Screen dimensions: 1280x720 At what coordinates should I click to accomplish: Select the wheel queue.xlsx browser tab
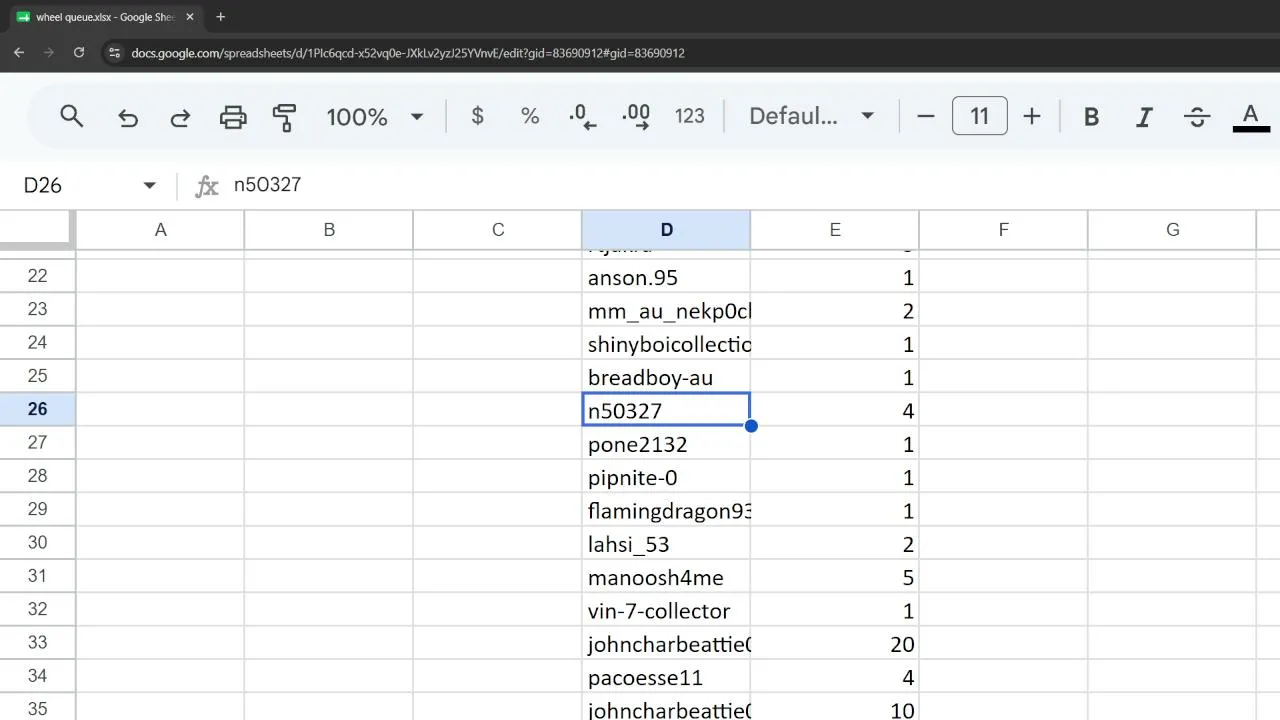coord(104,17)
